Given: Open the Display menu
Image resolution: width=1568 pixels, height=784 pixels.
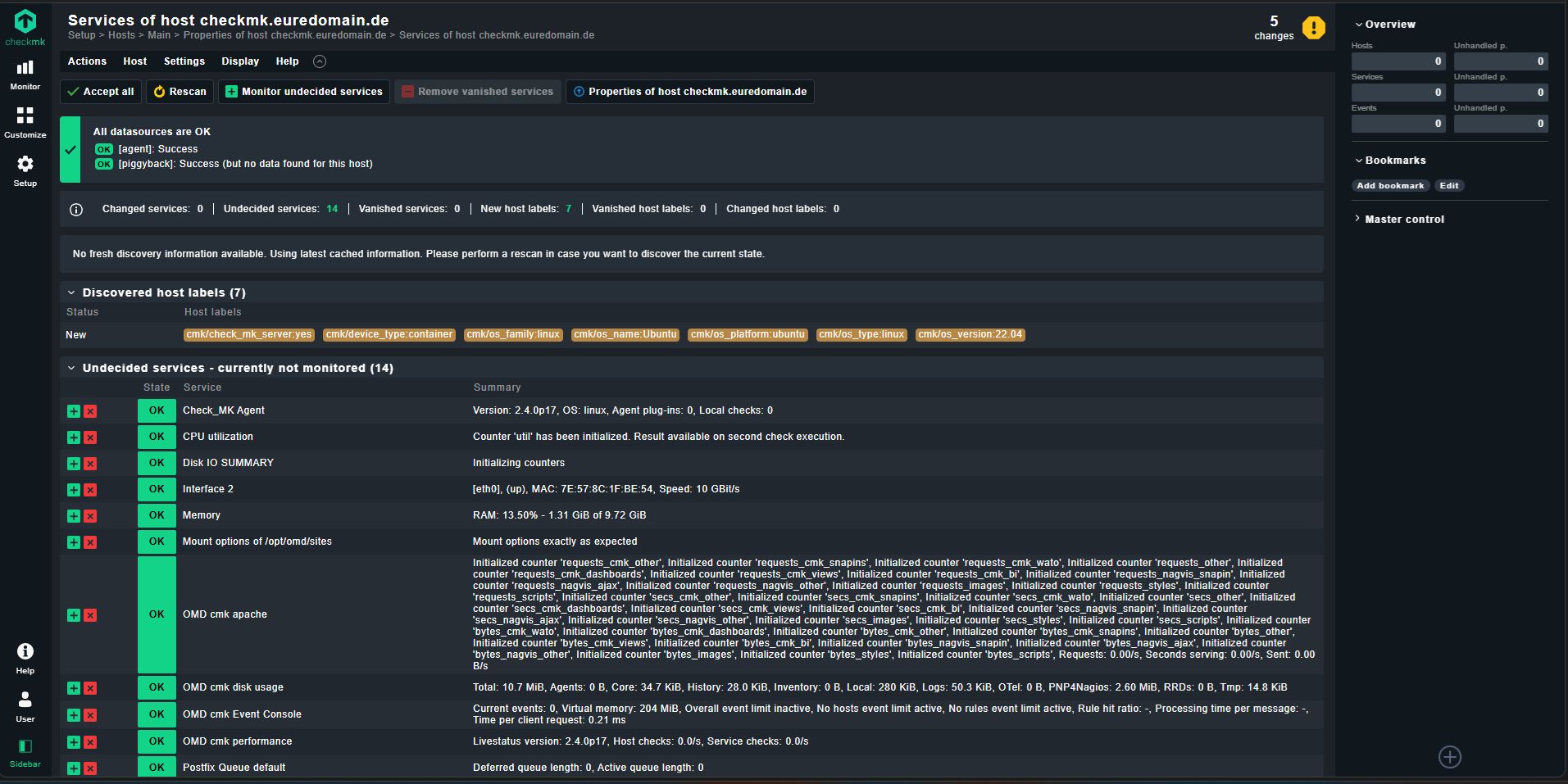Looking at the screenshot, I should click(239, 61).
